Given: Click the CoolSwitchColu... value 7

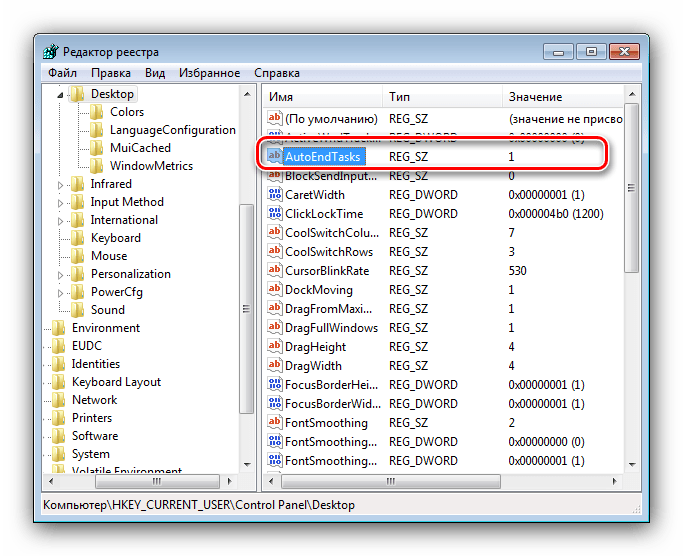Looking at the screenshot, I should 511,232.
